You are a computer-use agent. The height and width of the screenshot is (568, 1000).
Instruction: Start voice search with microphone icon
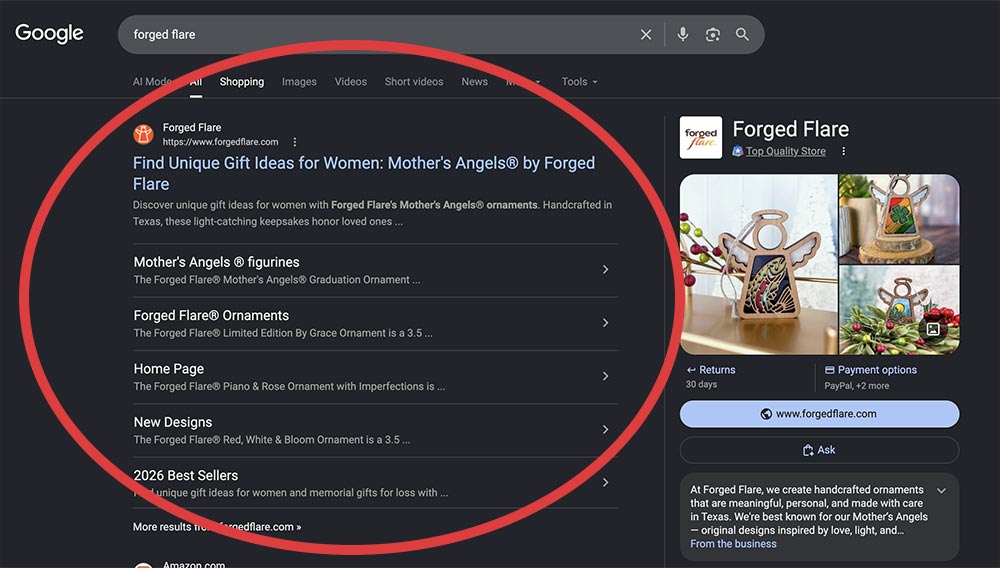pyautogui.click(x=682, y=34)
